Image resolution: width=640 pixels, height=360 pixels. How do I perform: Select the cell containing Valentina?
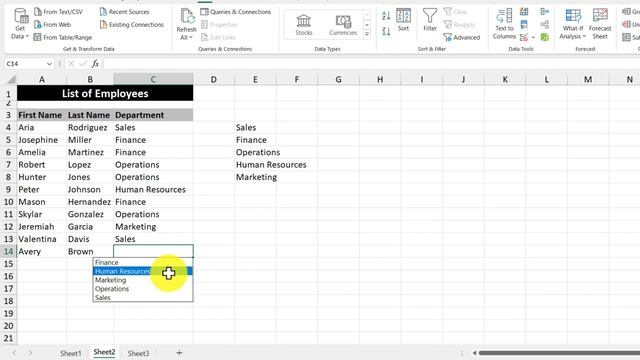[x=42, y=239]
